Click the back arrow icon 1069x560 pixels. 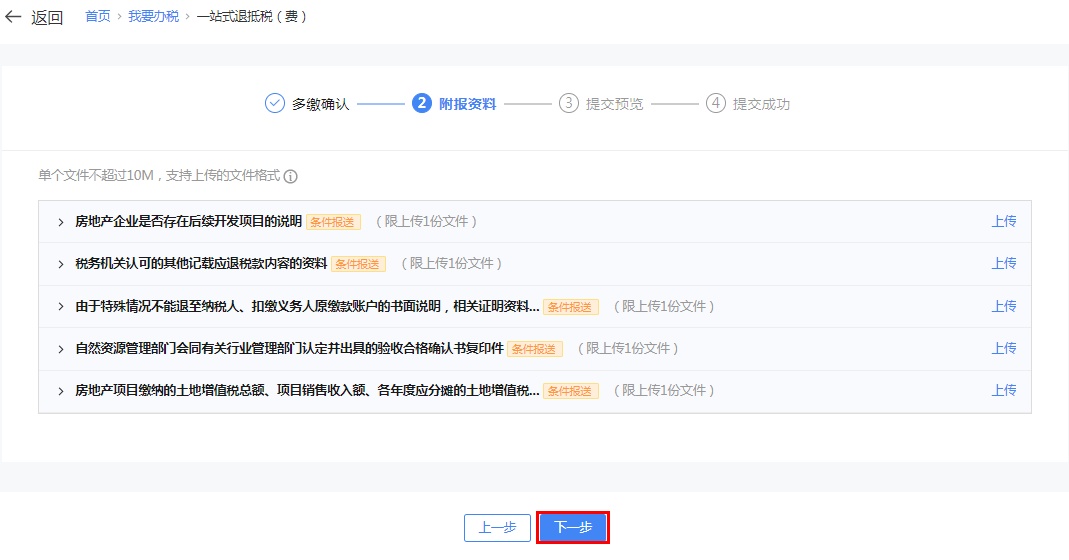13,18
